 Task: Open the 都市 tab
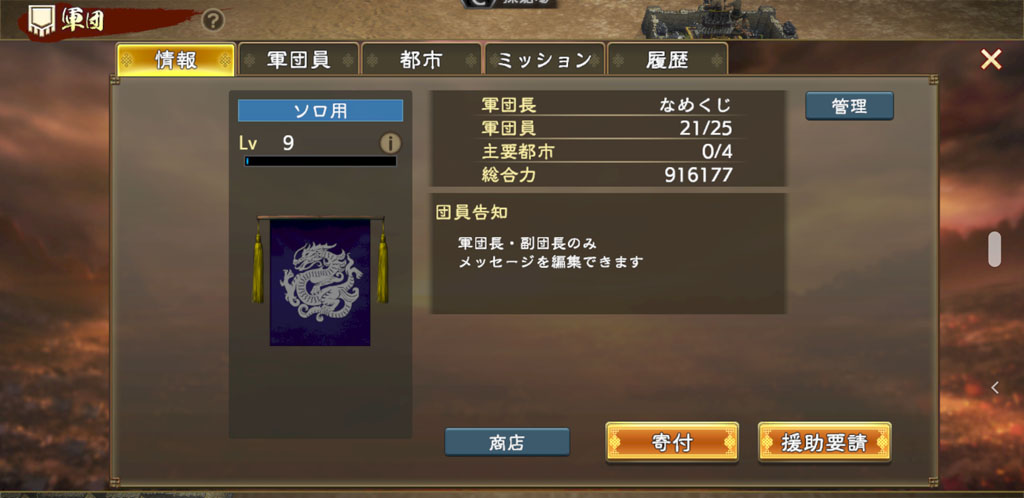point(421,60)
